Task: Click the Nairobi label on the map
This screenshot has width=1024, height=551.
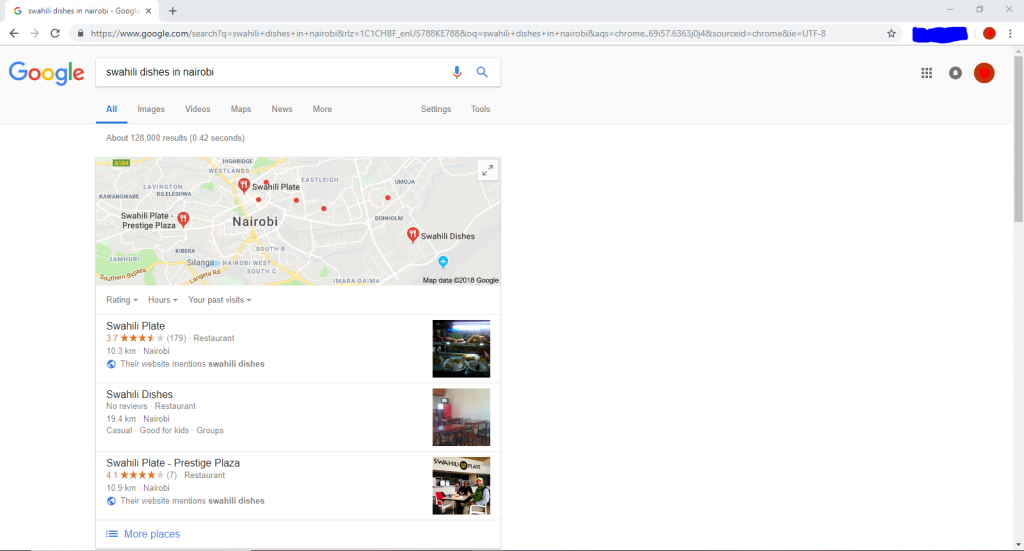Action: click(x=255, y=222)
